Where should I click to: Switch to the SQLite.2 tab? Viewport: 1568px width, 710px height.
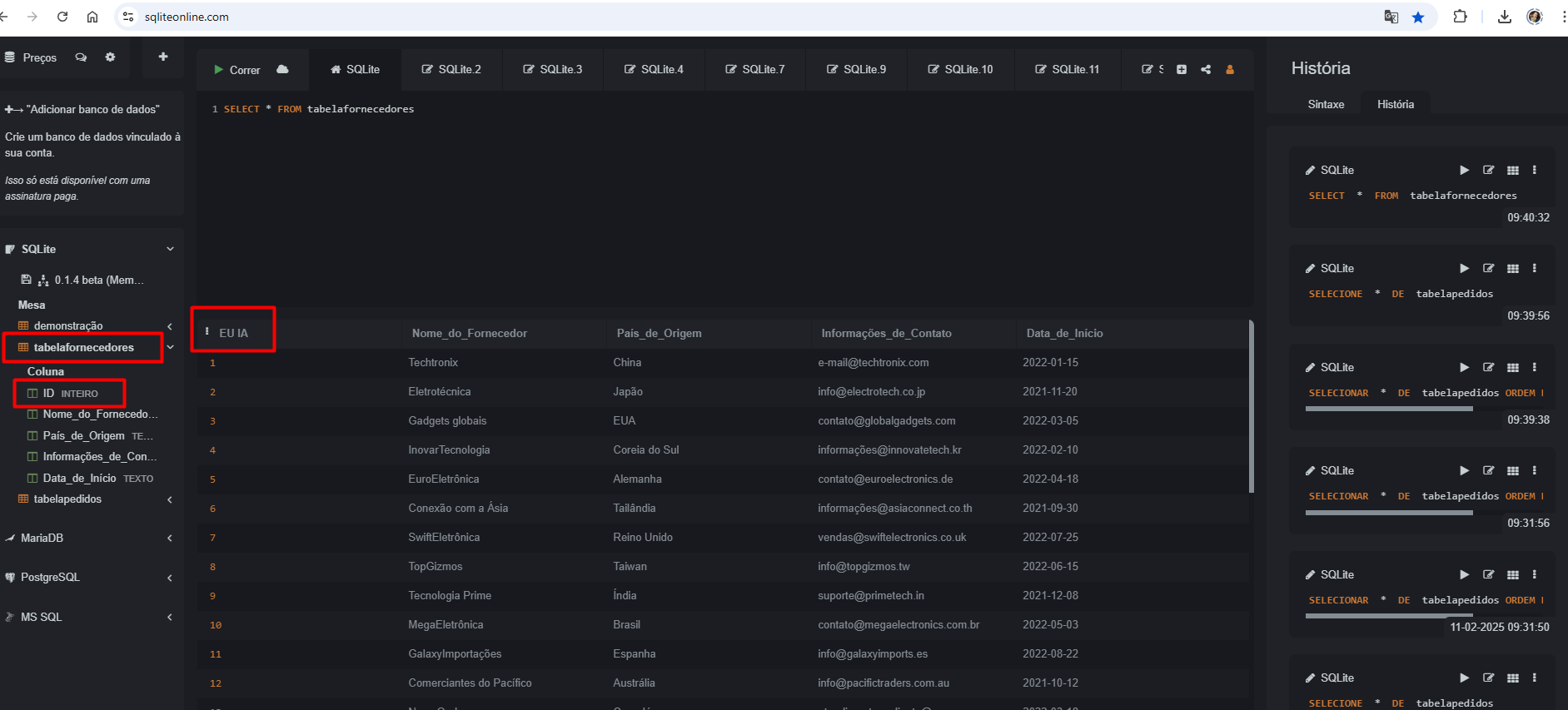click(452, 69)
